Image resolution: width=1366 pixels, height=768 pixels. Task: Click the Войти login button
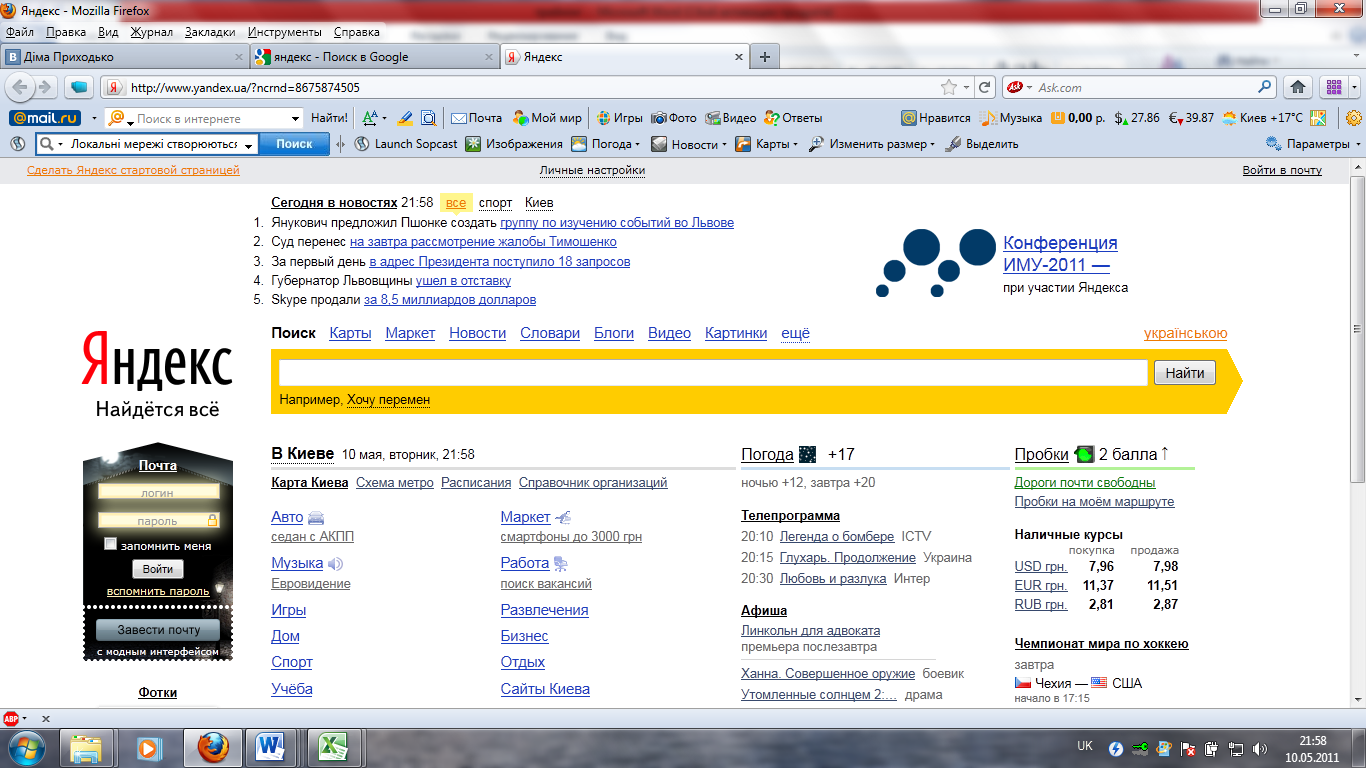158,569
